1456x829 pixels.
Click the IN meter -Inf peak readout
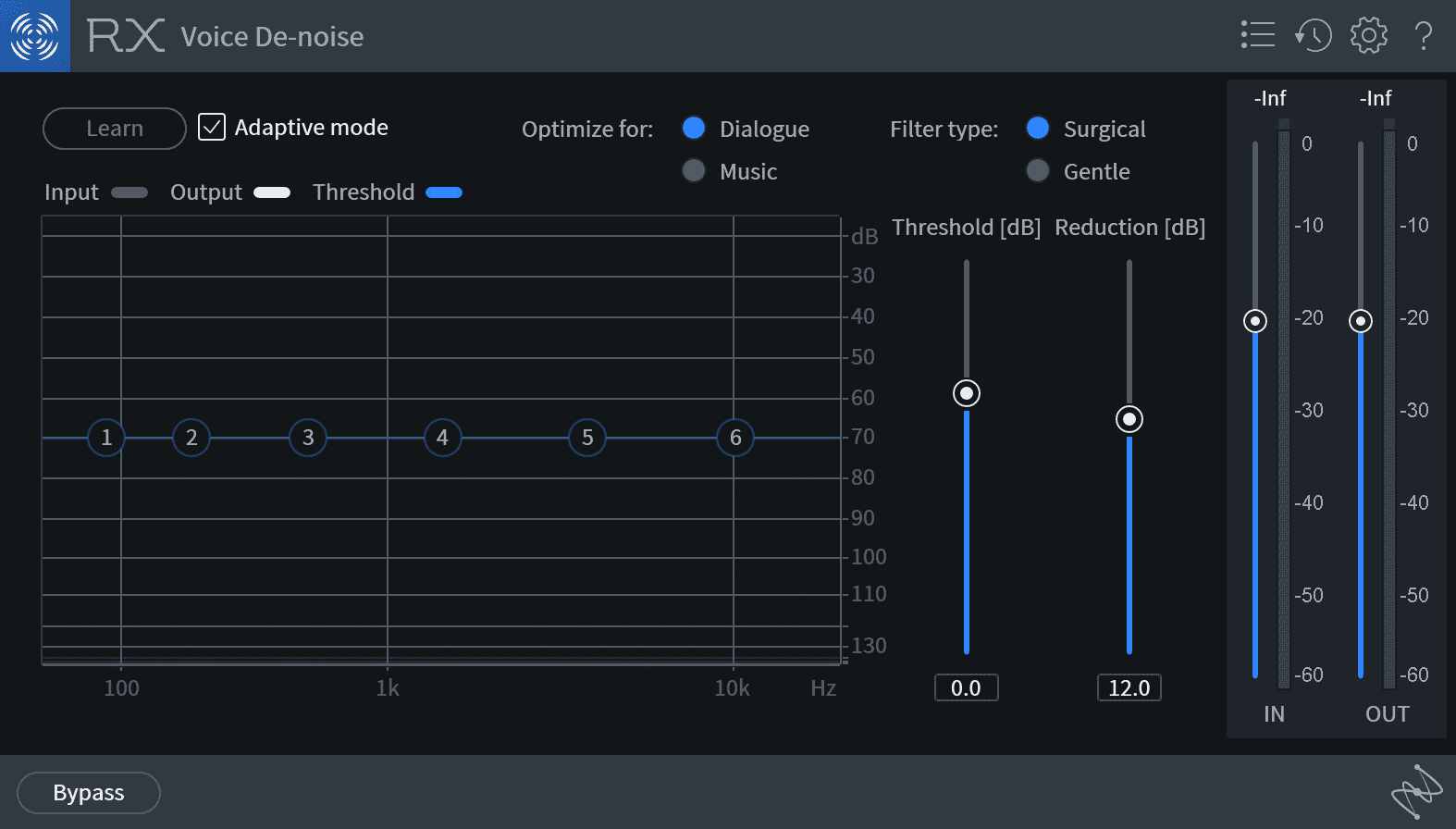[1270, 98]
